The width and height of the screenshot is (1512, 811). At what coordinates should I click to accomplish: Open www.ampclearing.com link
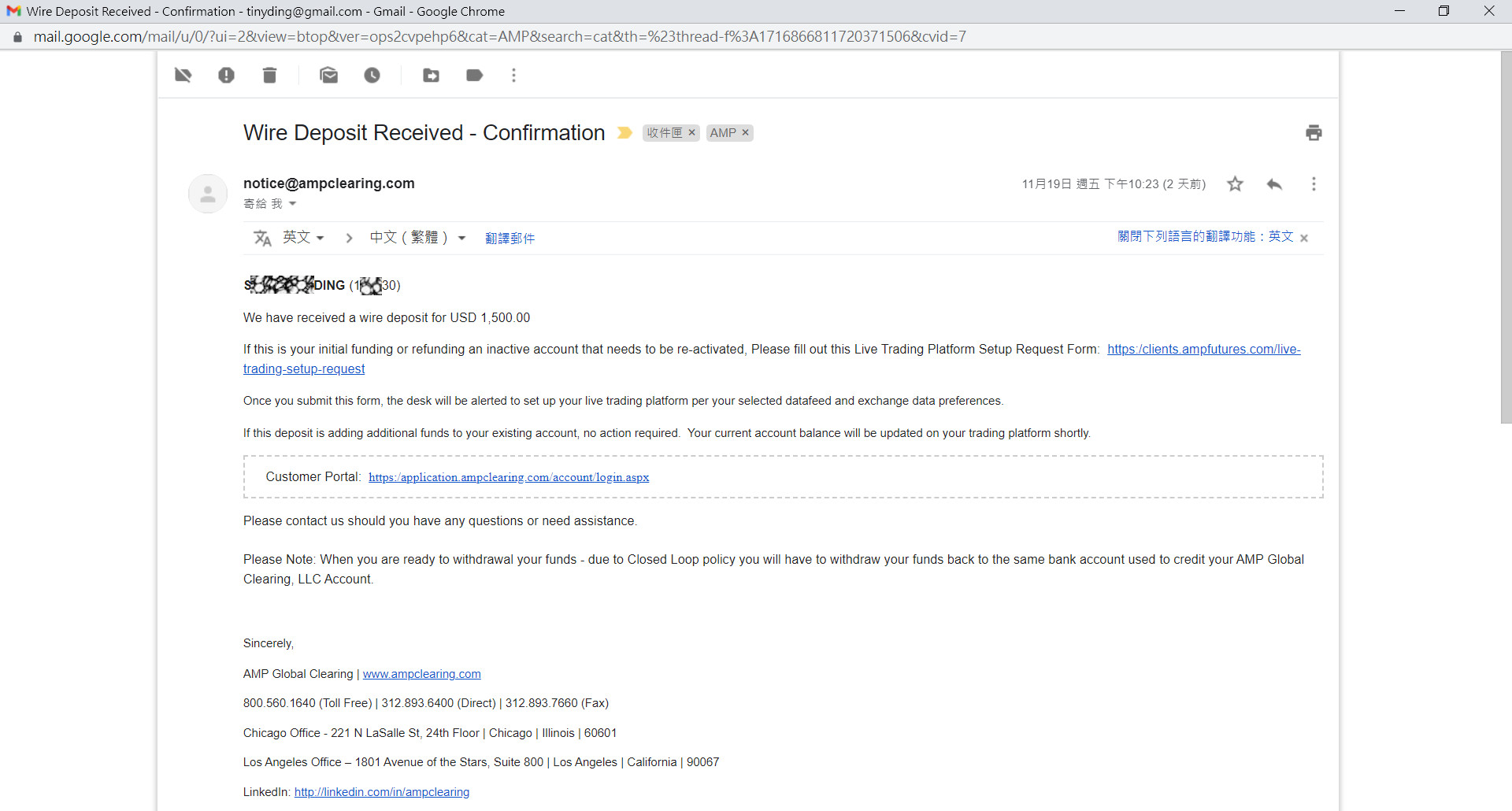[421, 674]
